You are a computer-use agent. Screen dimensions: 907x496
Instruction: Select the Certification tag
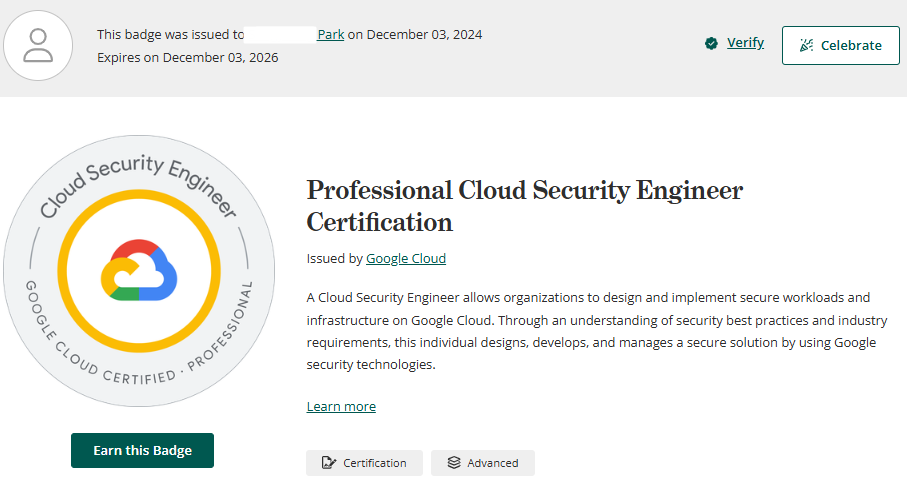coord(364,463)
